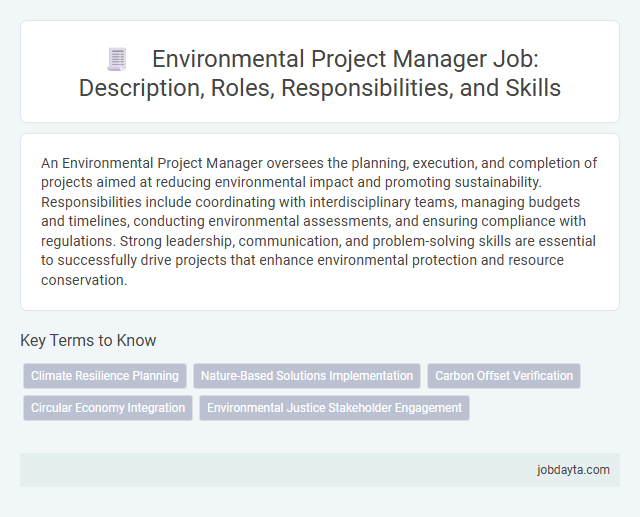Click the Environmental Project Manager Job heading

pos(320,73)
